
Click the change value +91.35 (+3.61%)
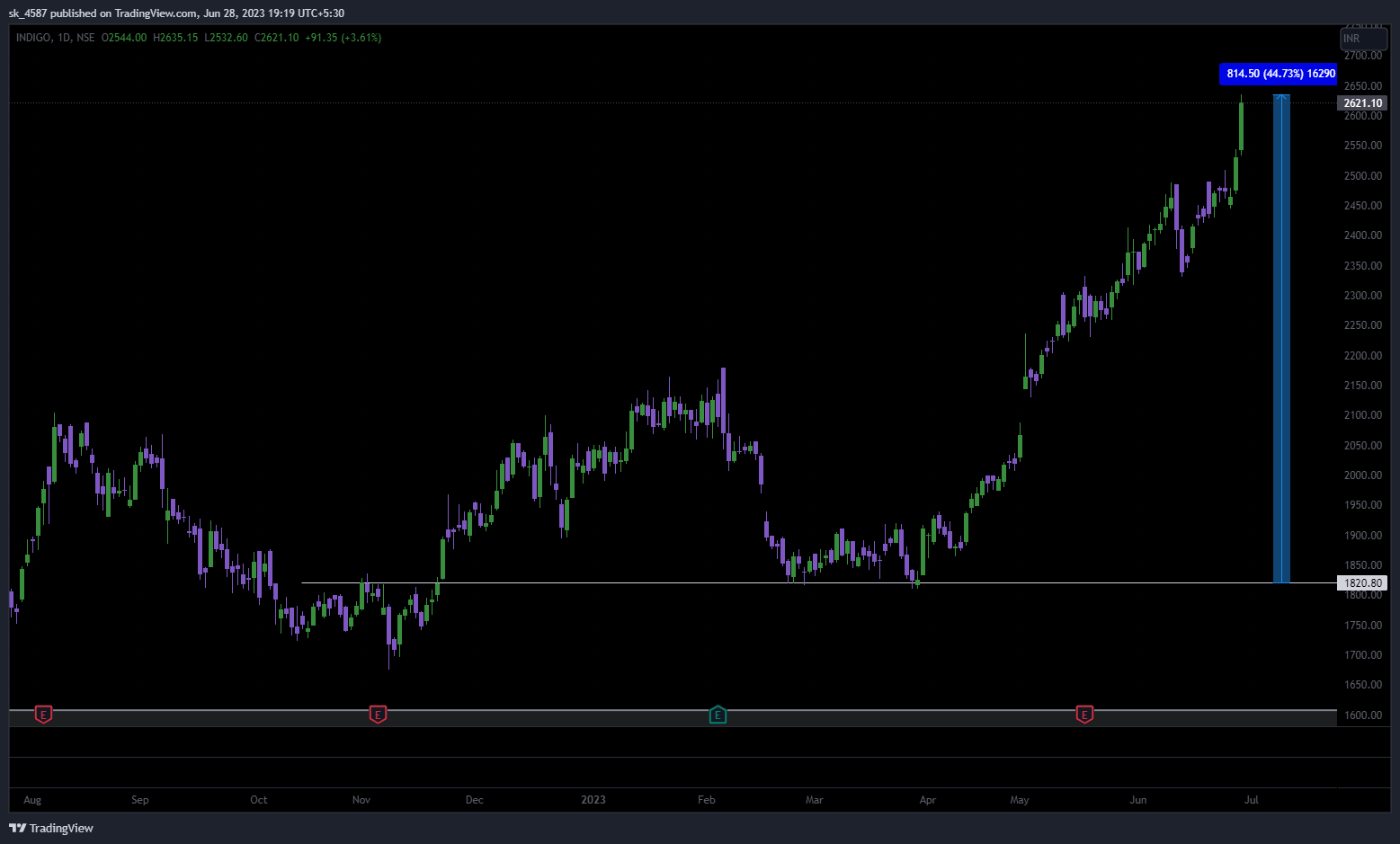tap(343, 38)
